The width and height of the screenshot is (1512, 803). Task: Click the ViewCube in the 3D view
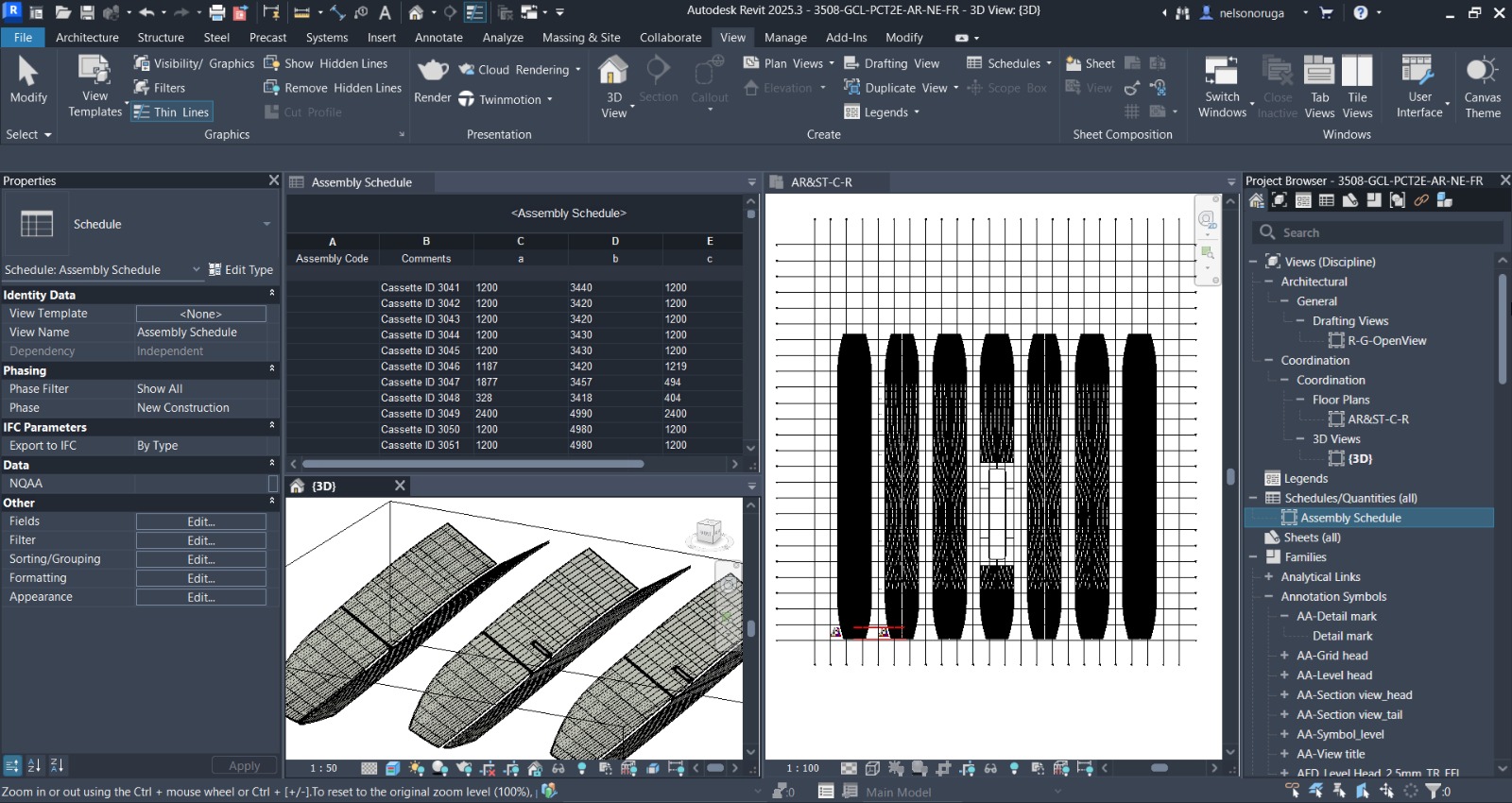[708, 534]
